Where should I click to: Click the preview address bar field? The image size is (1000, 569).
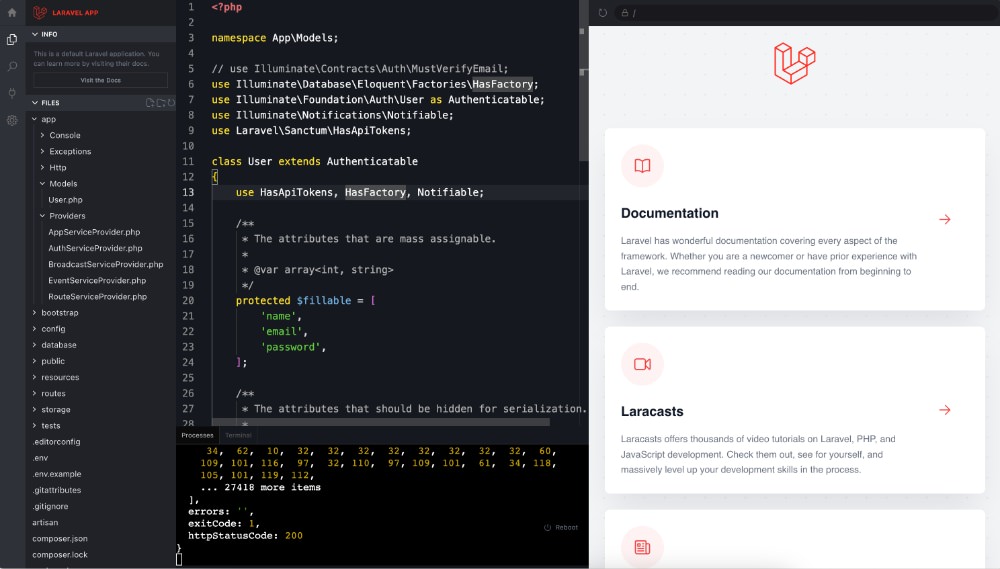tap(805, 13)
